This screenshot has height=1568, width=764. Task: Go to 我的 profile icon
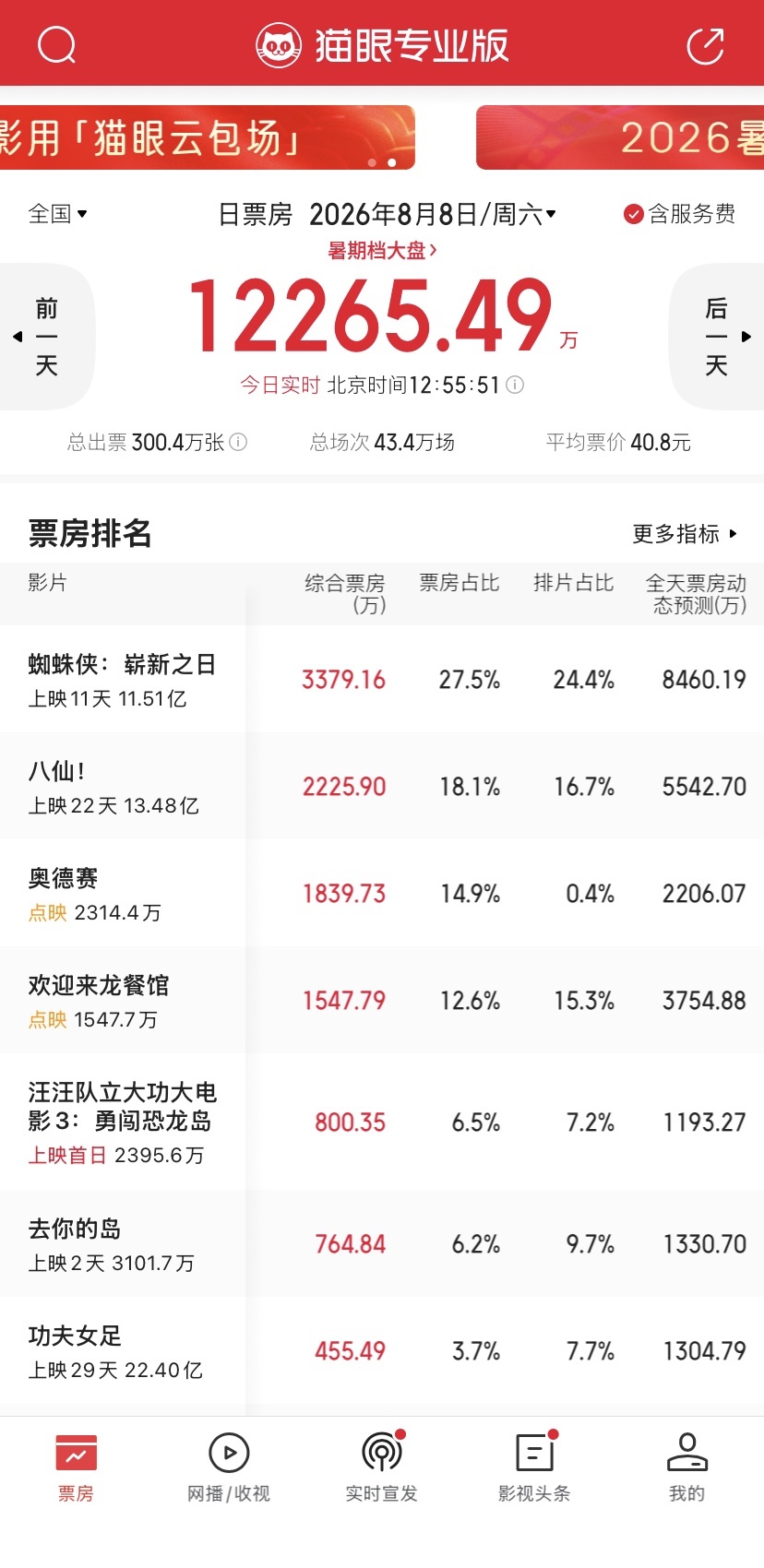pos(687,1452)
